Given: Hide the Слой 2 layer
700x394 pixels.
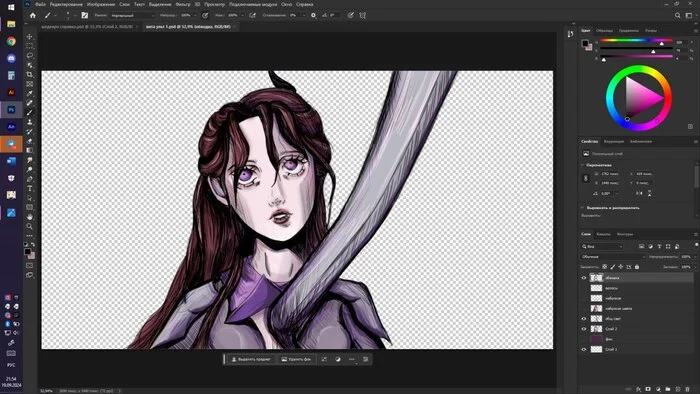Looking at the screenshot, I should tap(584, 329).
